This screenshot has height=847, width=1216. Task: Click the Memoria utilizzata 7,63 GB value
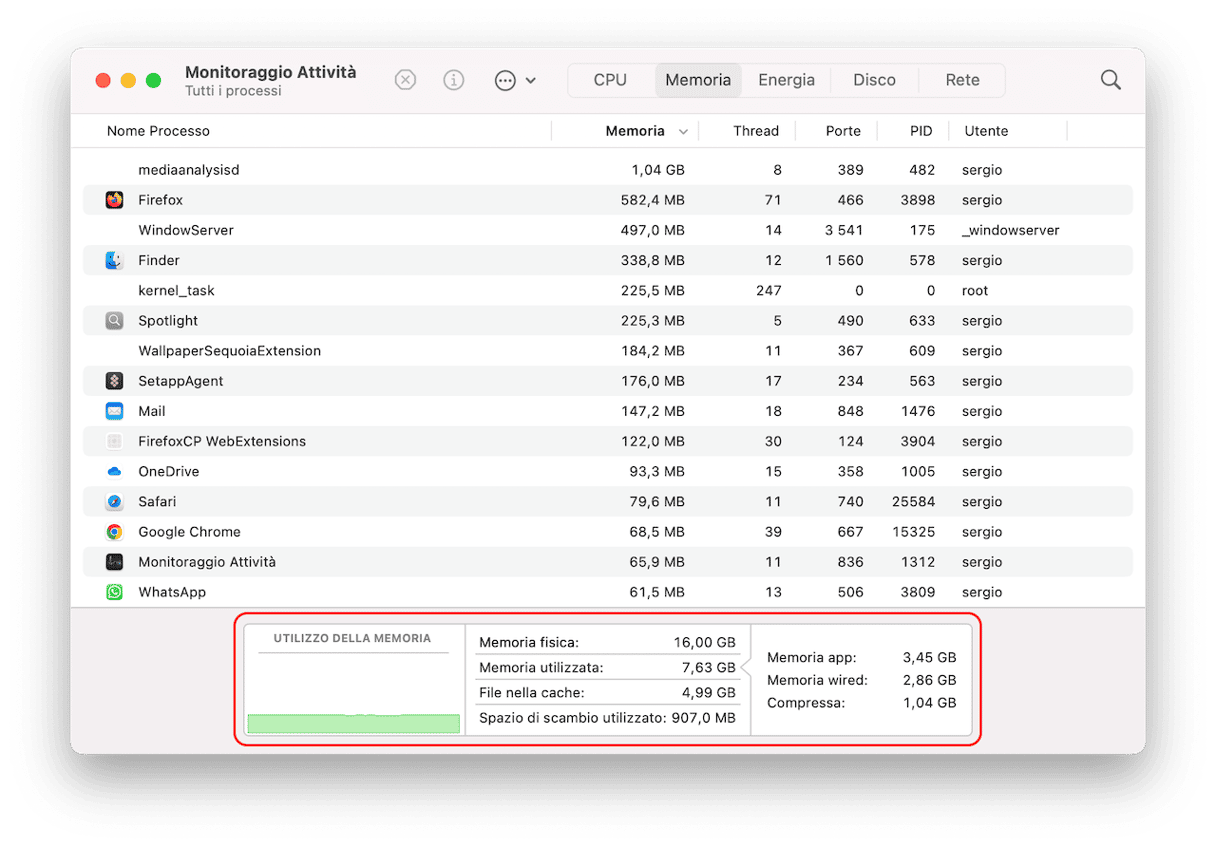[710, 667]
